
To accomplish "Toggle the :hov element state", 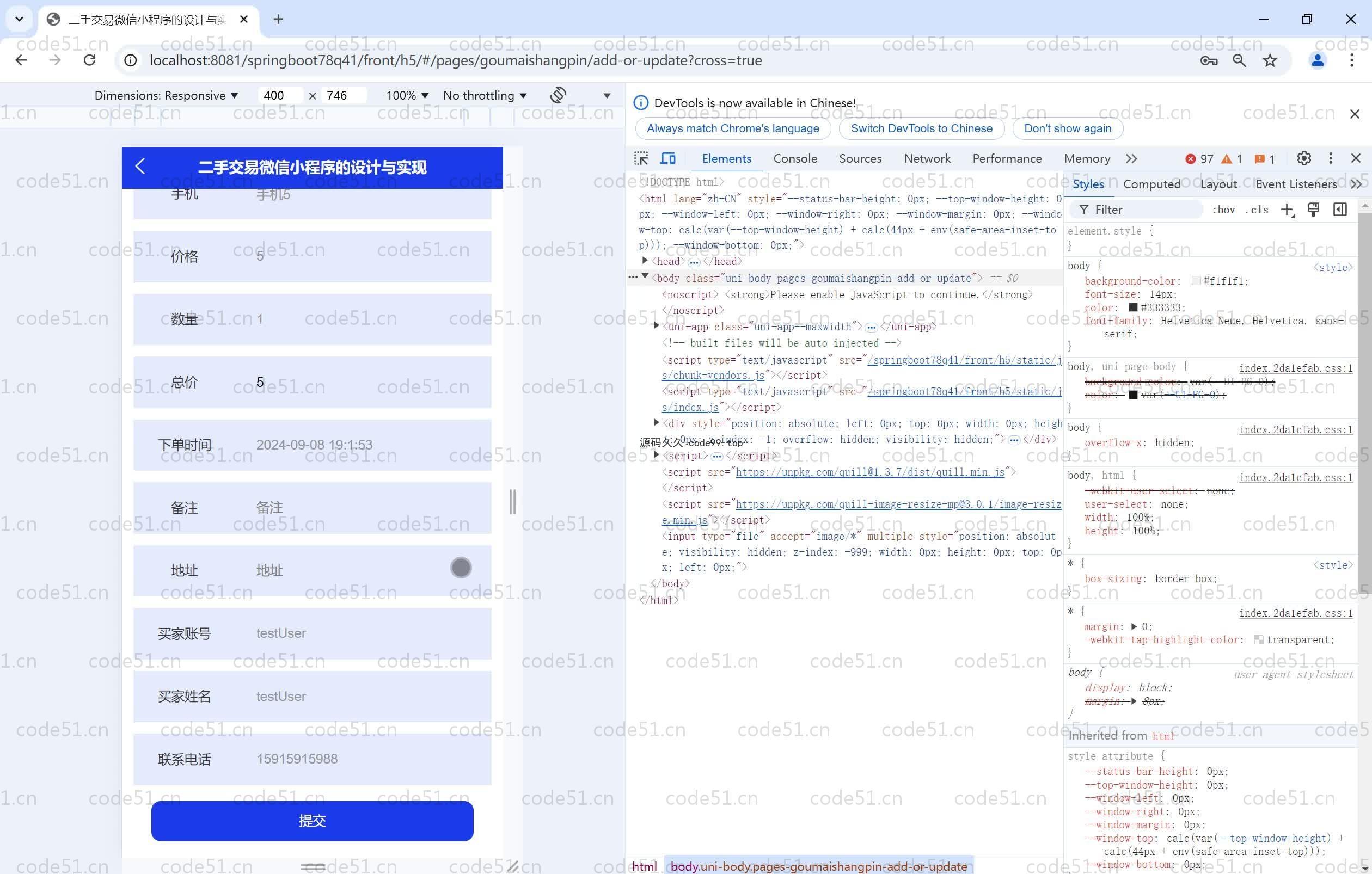I will click(x=1223, y=210).
